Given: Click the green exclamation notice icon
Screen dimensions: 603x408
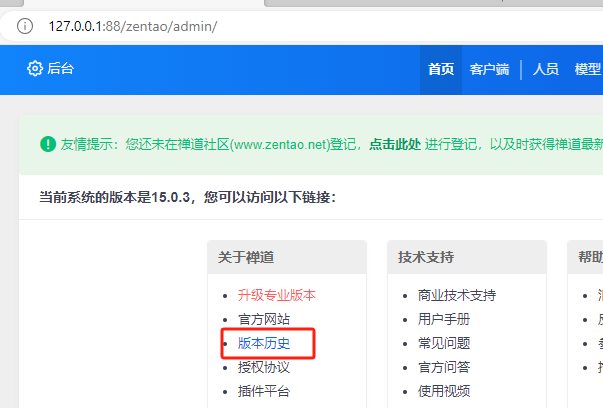Looking at the screenshot, I should [x=48, y=144].
